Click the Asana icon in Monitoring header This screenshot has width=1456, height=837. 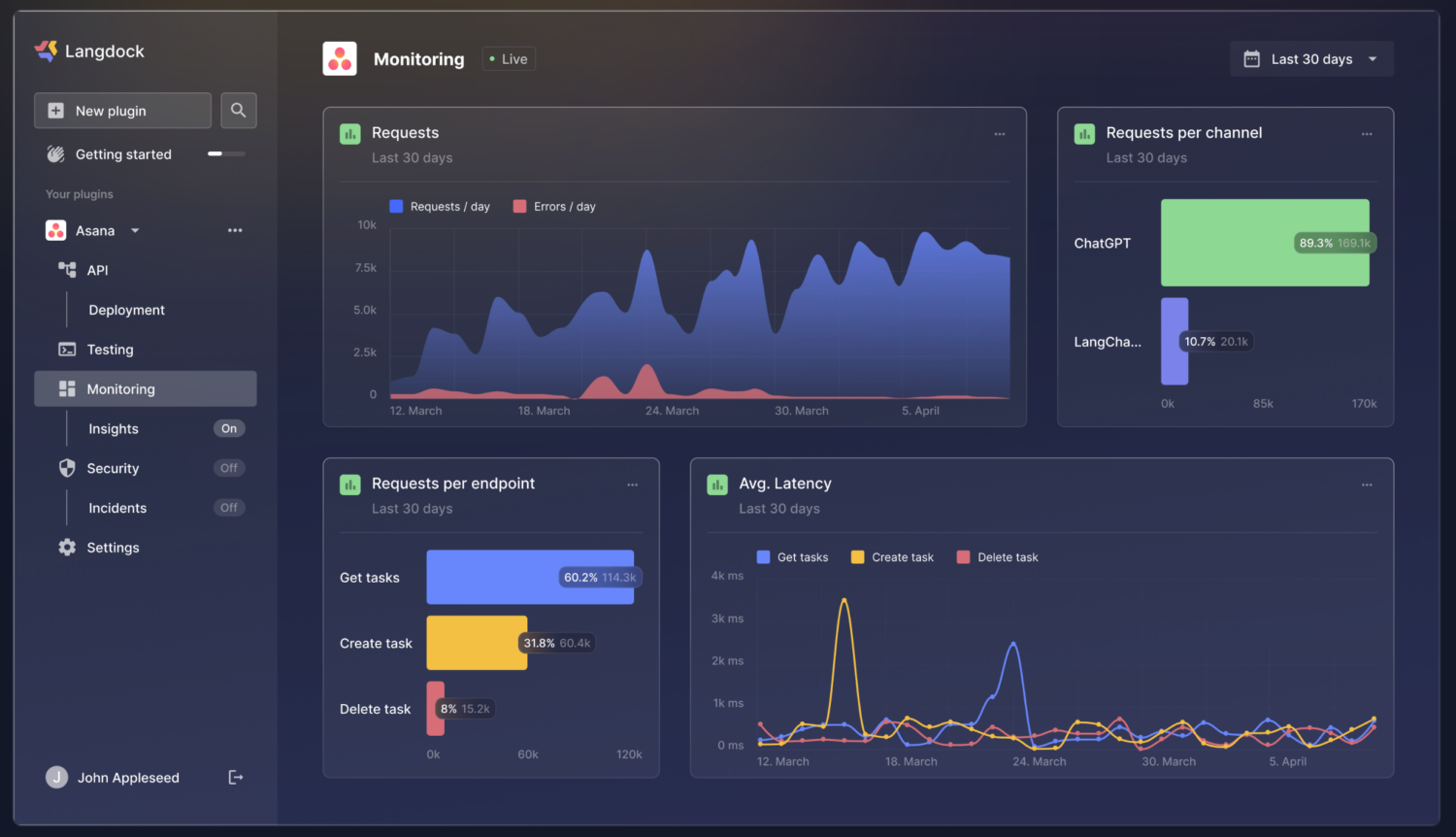[x=340, y=59]
